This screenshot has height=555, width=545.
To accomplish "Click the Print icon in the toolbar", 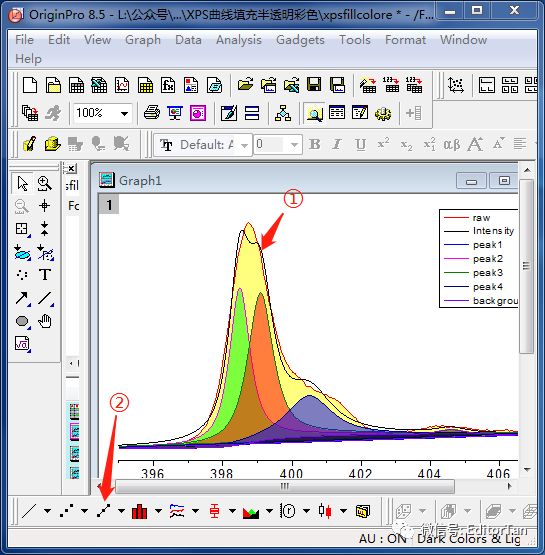I will click(x=152, y=113).
